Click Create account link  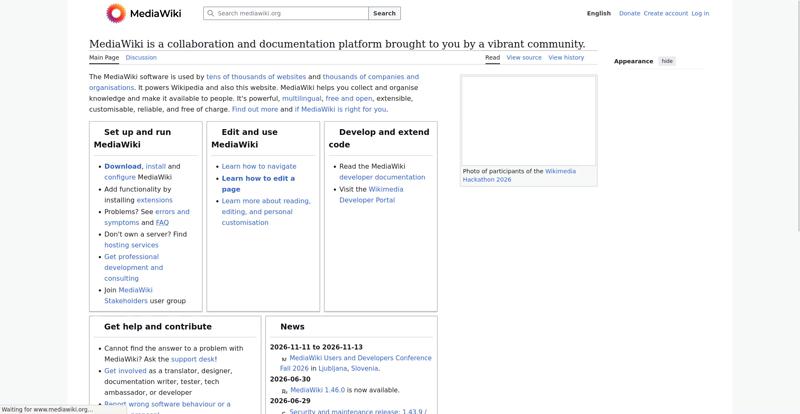(x=666, y=14)
